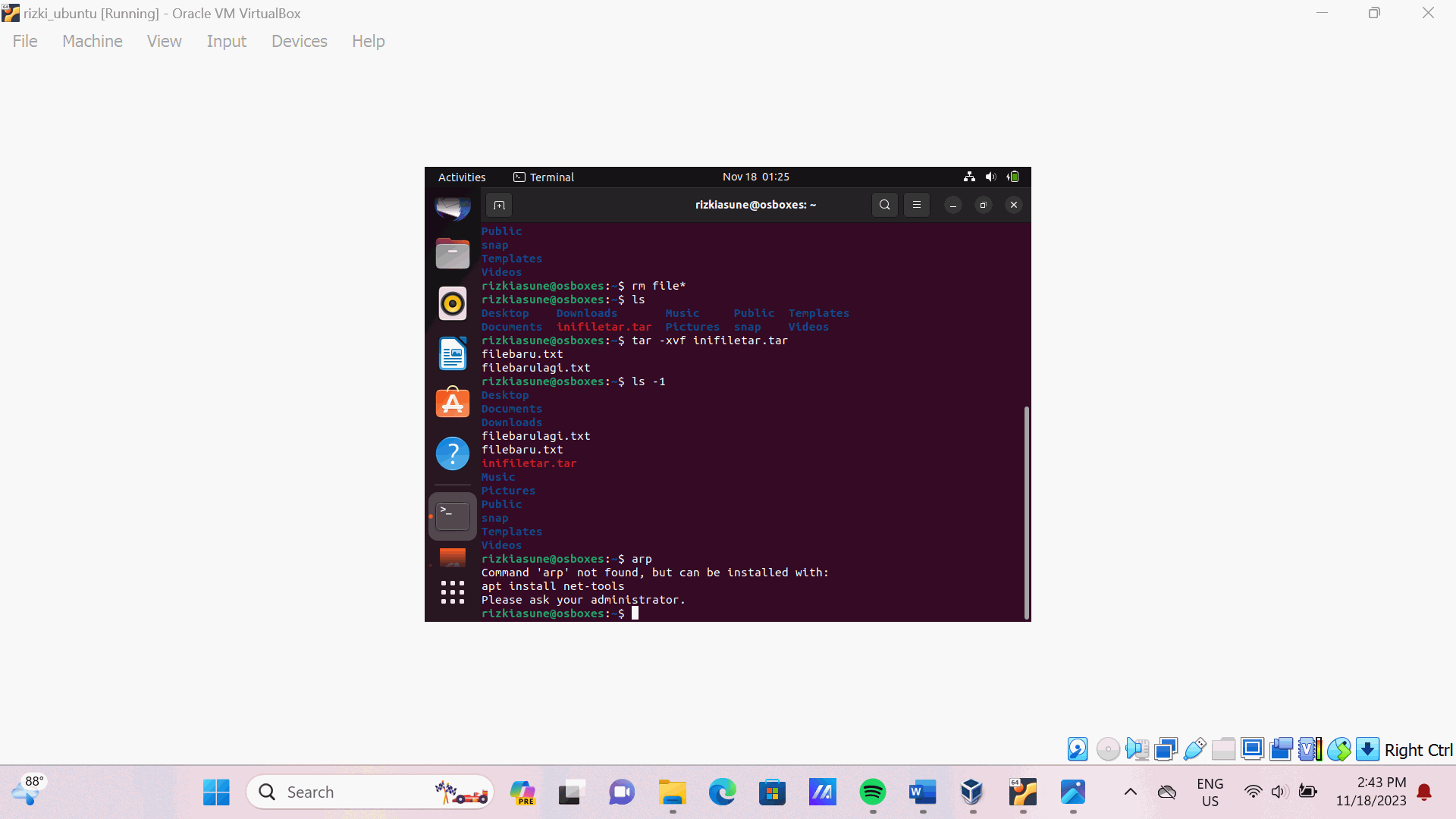Open Windows File Explorer from taskbar
Screen dimensions: 1456x819
click(673, 792)
